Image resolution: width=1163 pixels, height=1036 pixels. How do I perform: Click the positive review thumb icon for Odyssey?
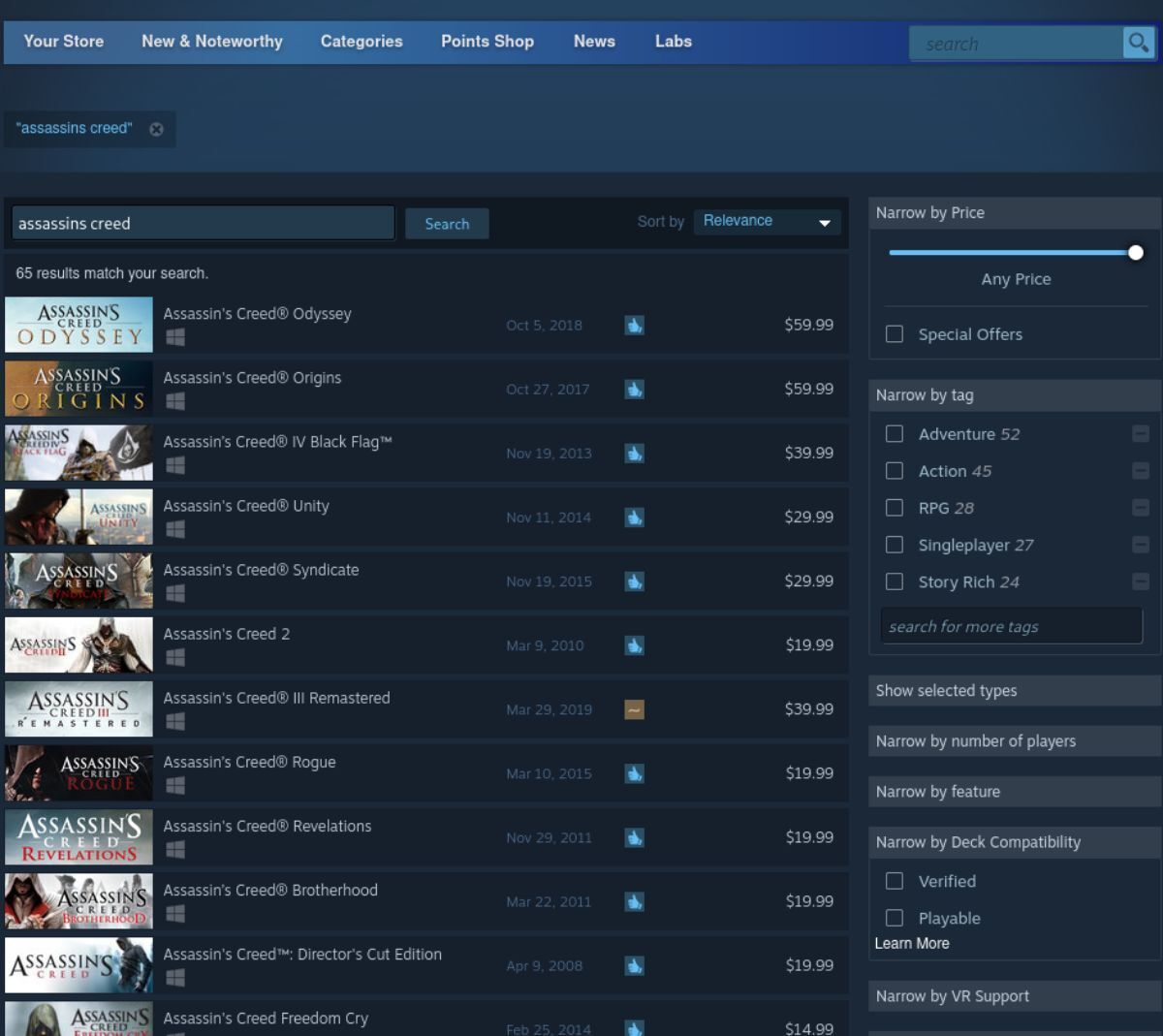pos(634,326)
